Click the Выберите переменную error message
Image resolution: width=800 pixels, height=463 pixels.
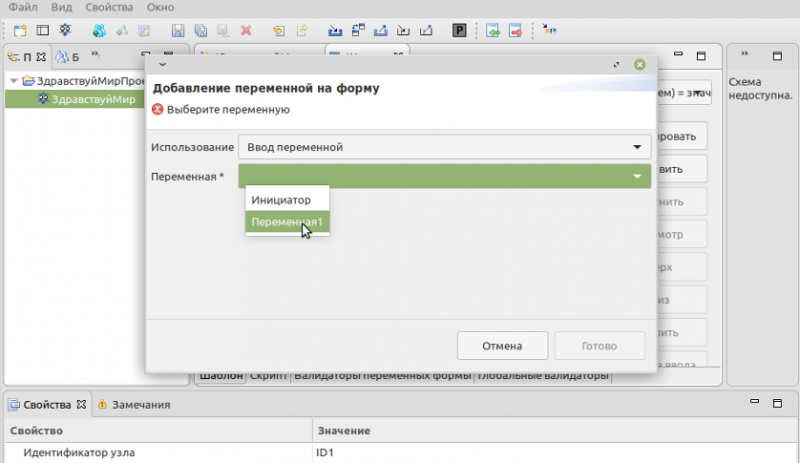[228, 109]
